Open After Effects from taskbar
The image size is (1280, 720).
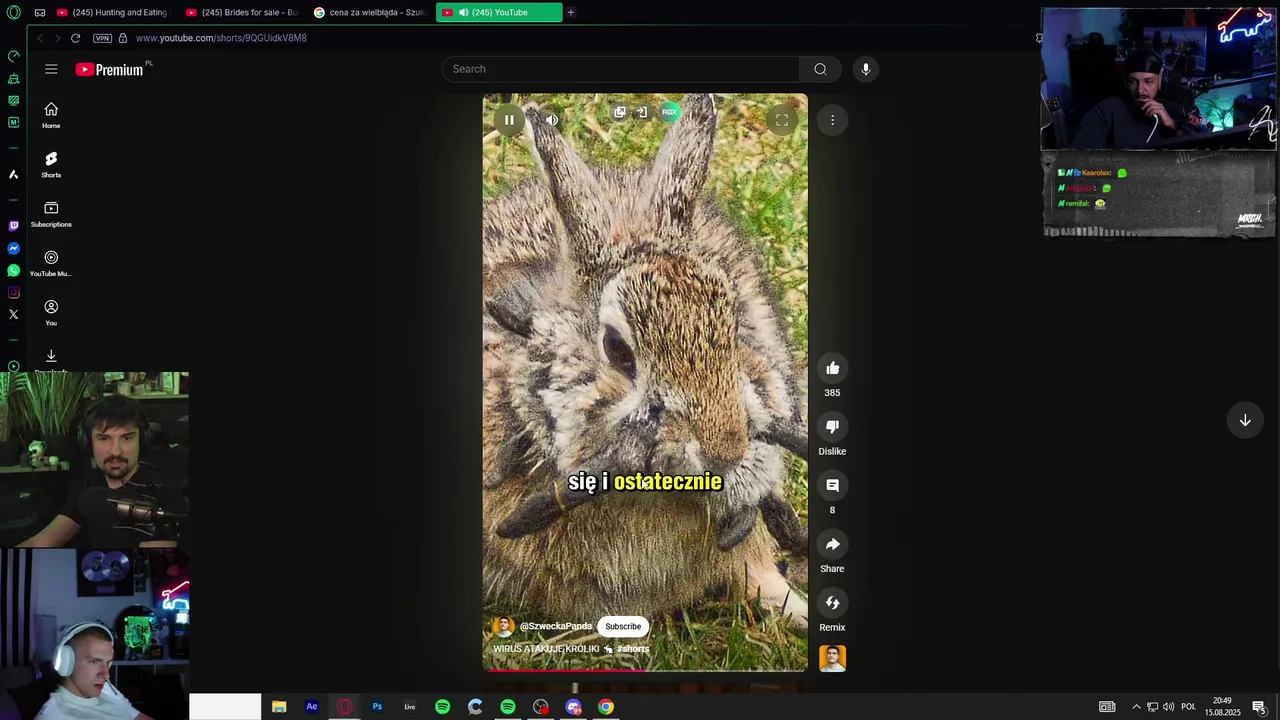[312, 707]
